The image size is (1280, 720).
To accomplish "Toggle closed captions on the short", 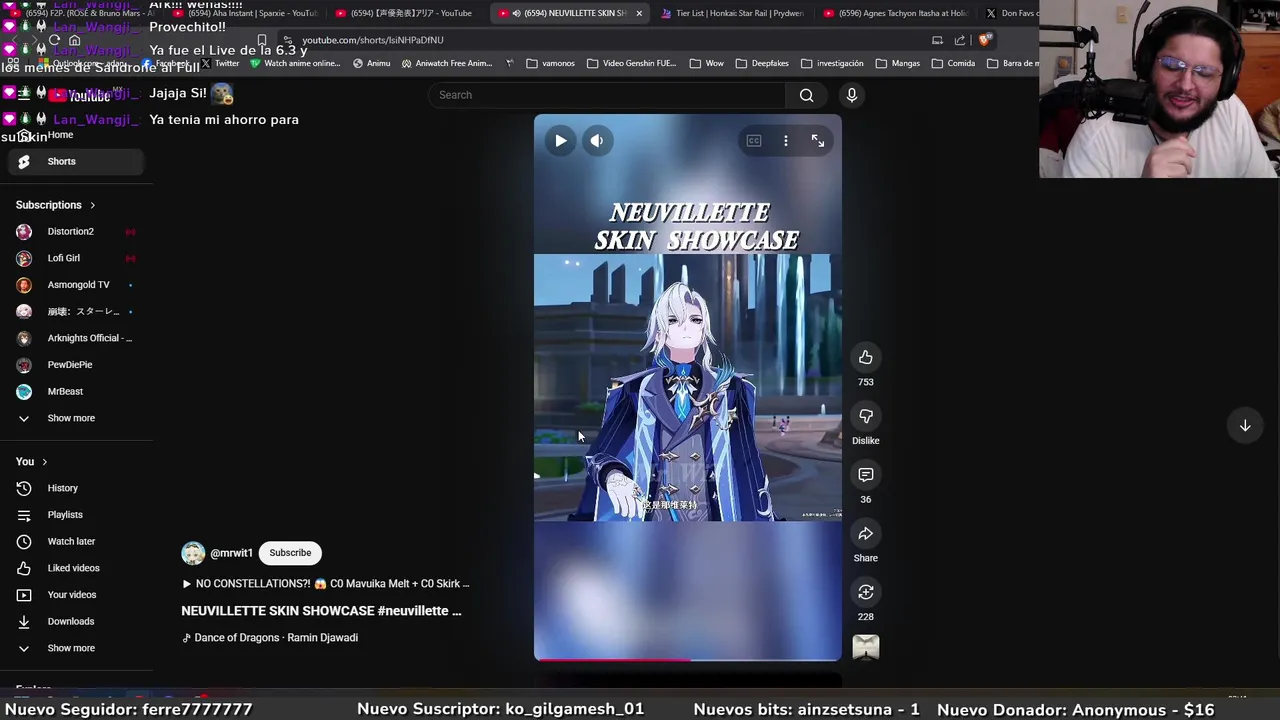I will pos(754,141).
